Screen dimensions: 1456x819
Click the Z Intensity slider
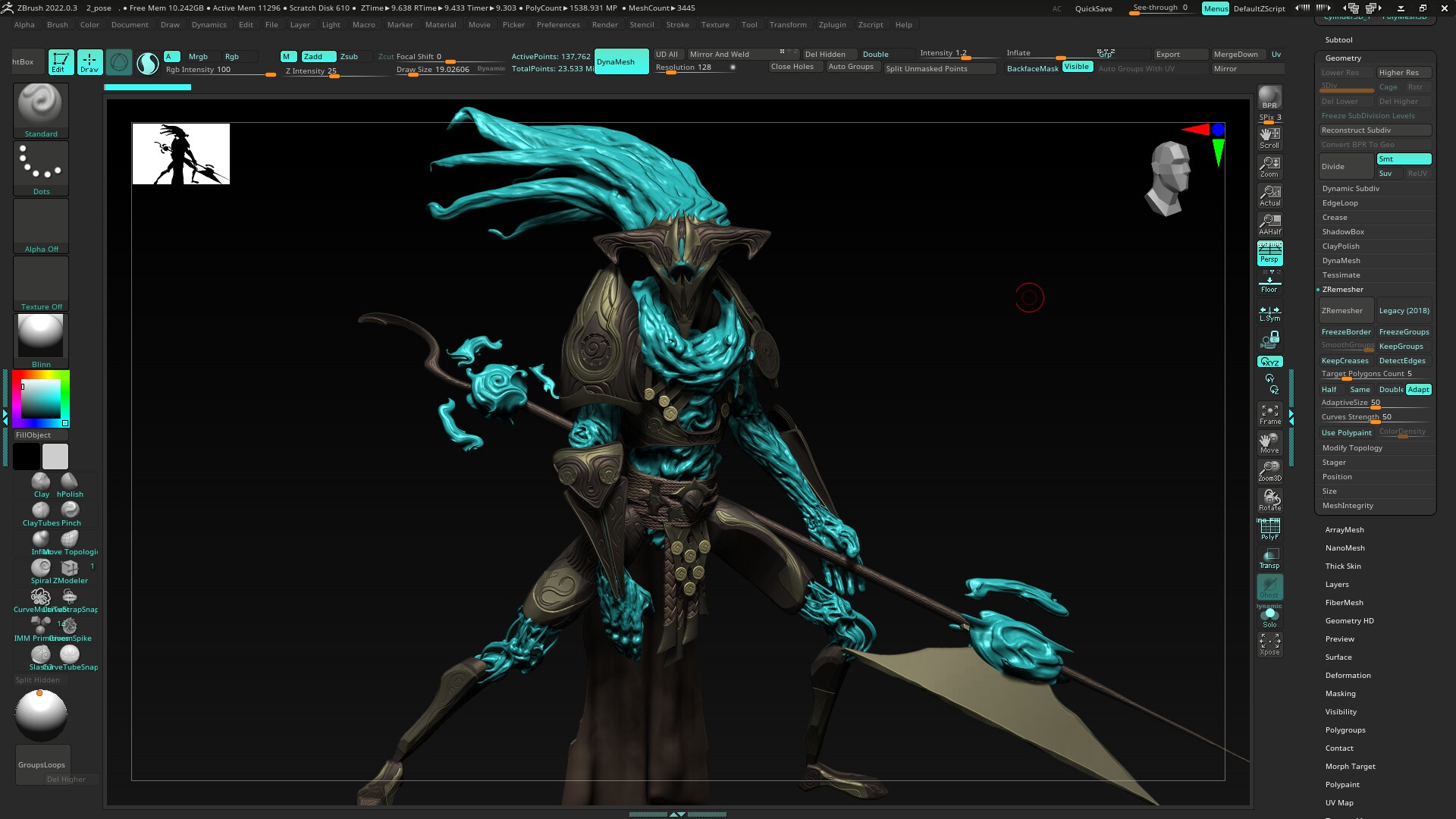click(x=311, y=71)
